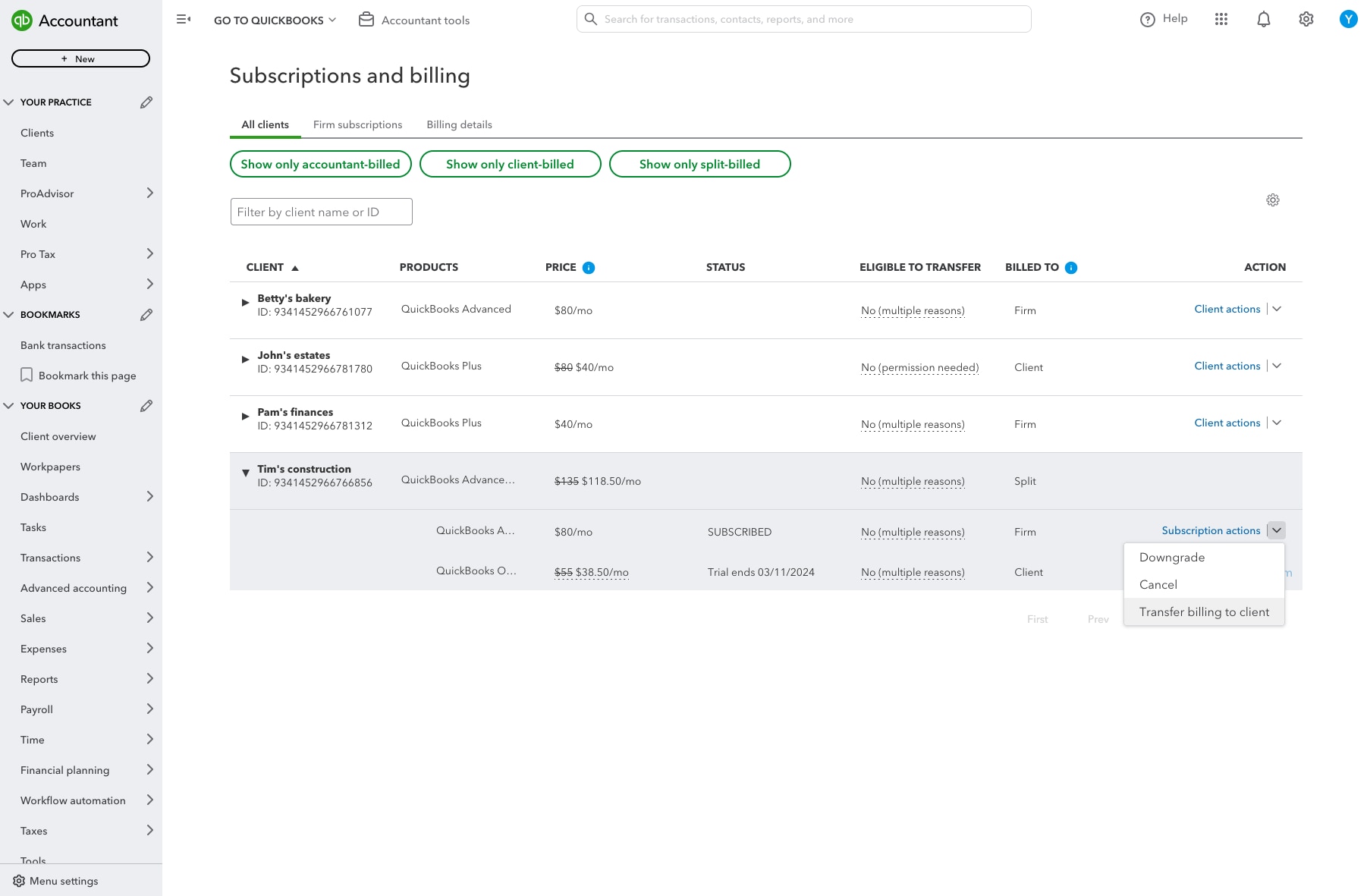Click the Price column info icon
Screen dimensions: 1367x896
point(589,267)
